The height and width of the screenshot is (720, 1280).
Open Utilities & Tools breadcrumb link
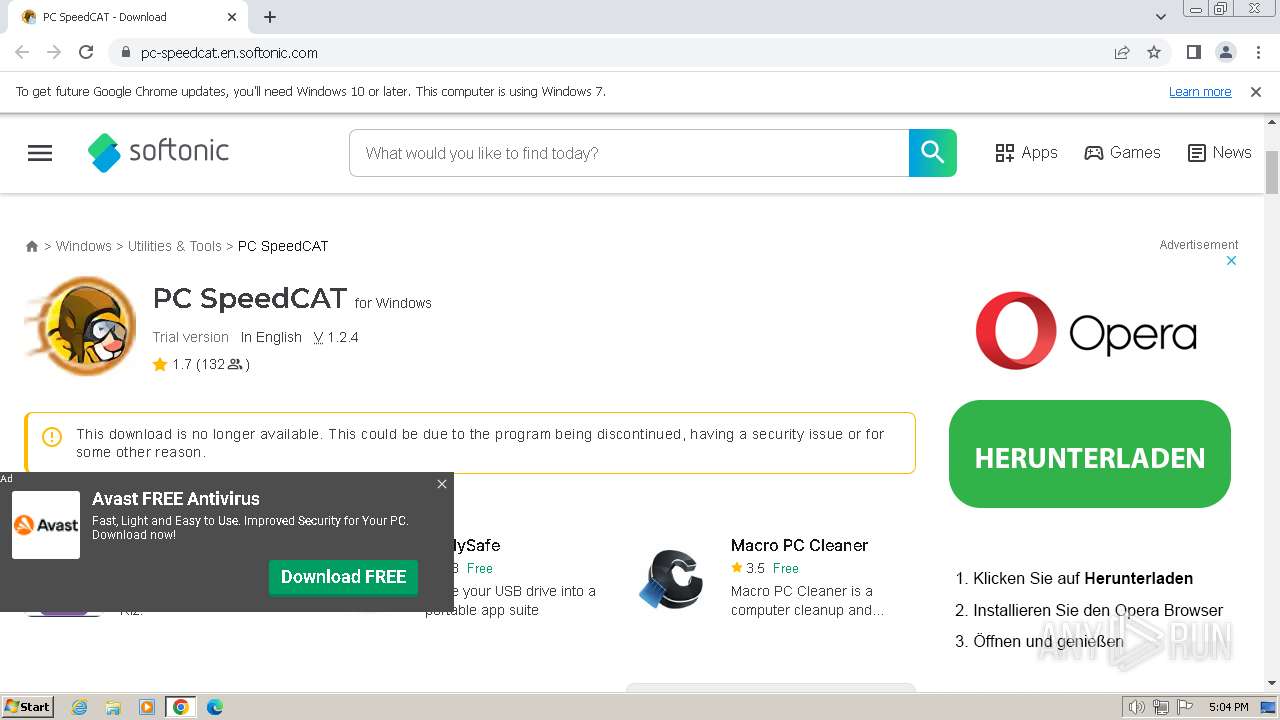174,246
